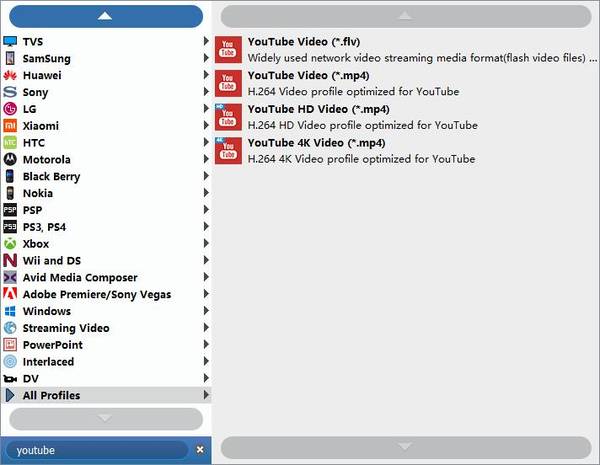Click the youtube search field

tap(98, 450)
